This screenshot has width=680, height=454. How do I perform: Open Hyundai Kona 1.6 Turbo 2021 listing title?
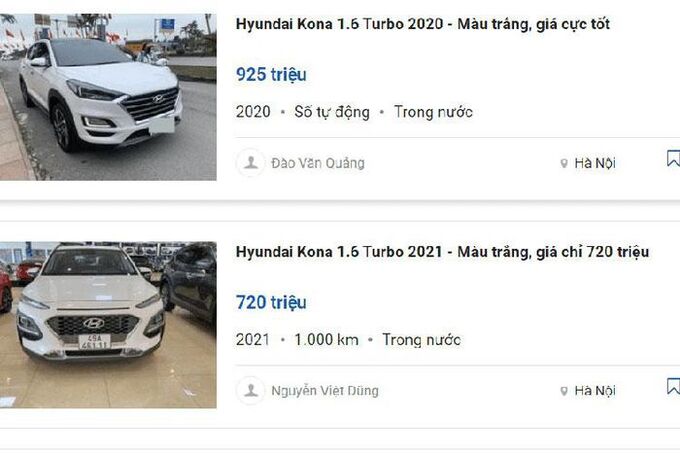(442, 251)
